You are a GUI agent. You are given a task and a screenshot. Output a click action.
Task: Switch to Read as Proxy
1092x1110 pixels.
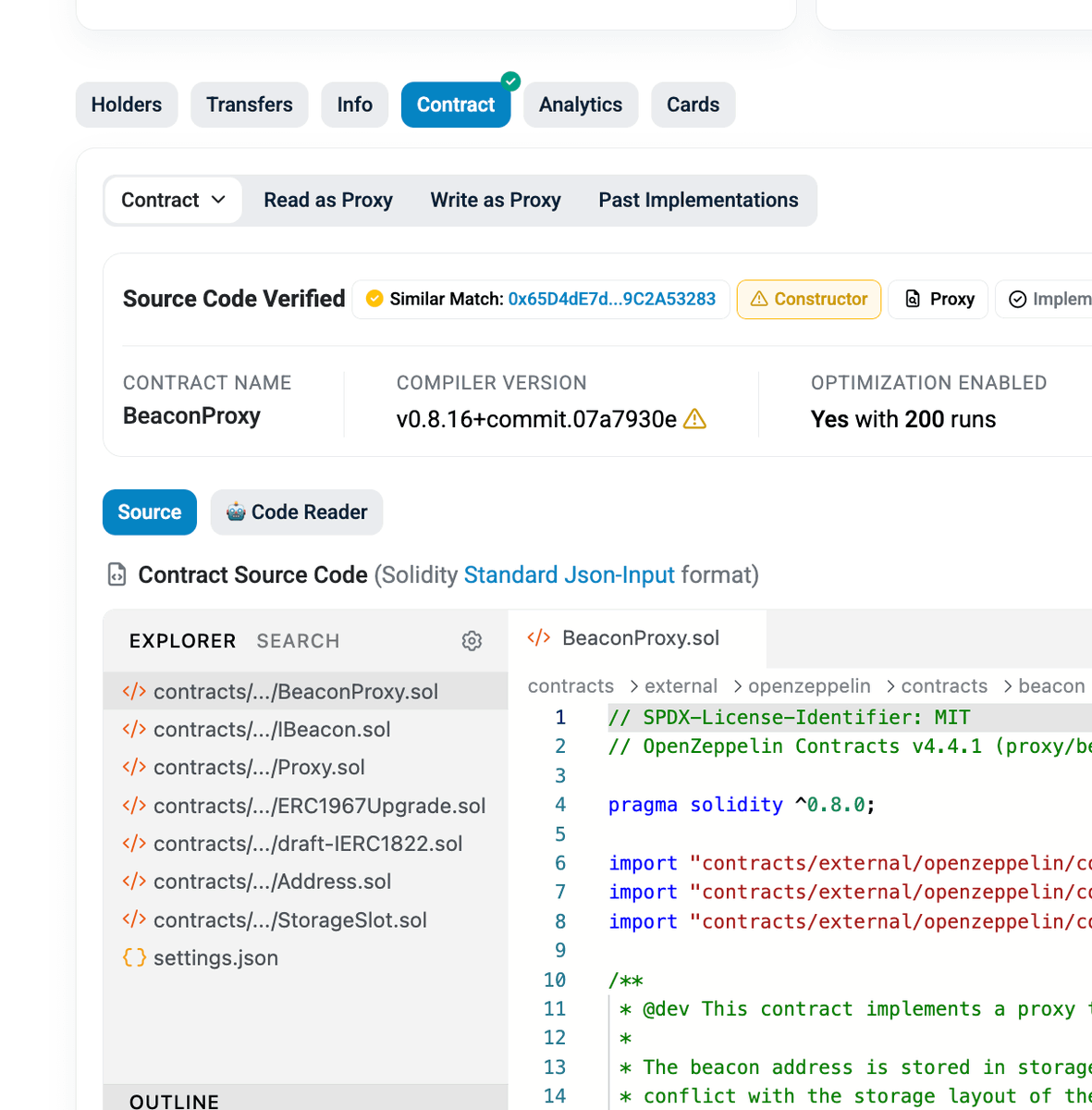coord(328,201)
